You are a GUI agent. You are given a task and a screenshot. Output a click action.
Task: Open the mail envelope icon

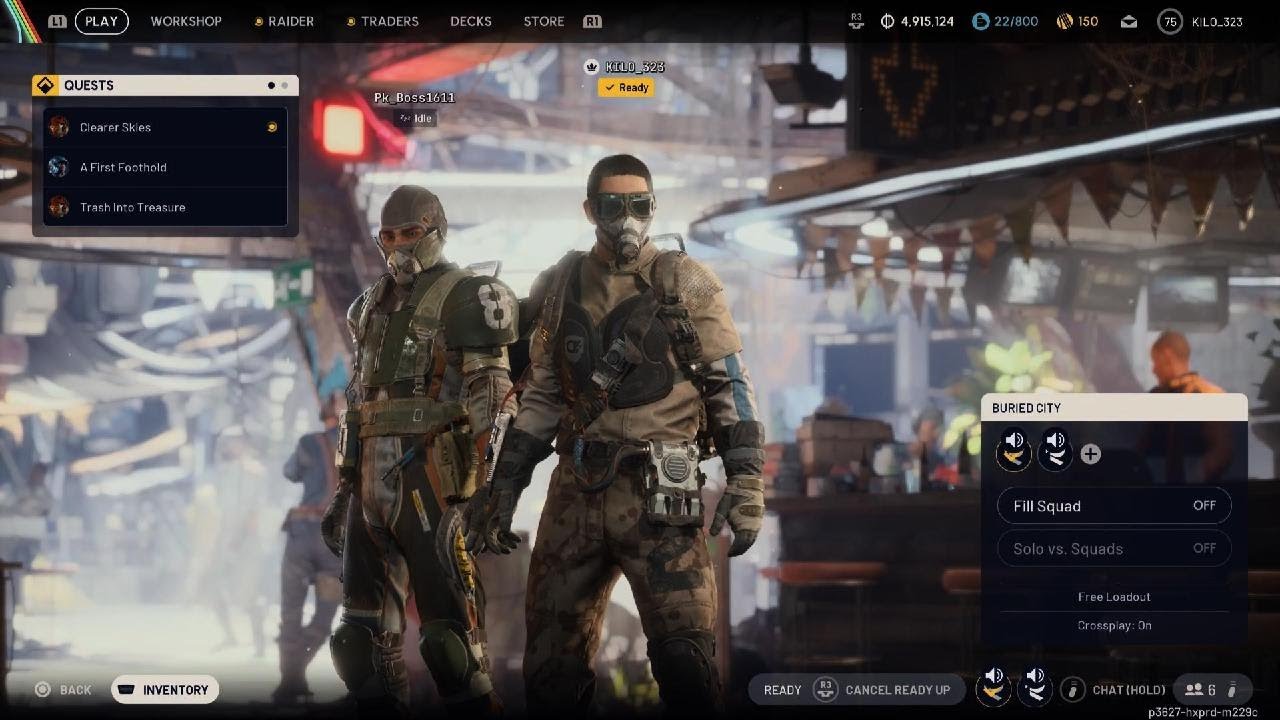coord(1129,21)
